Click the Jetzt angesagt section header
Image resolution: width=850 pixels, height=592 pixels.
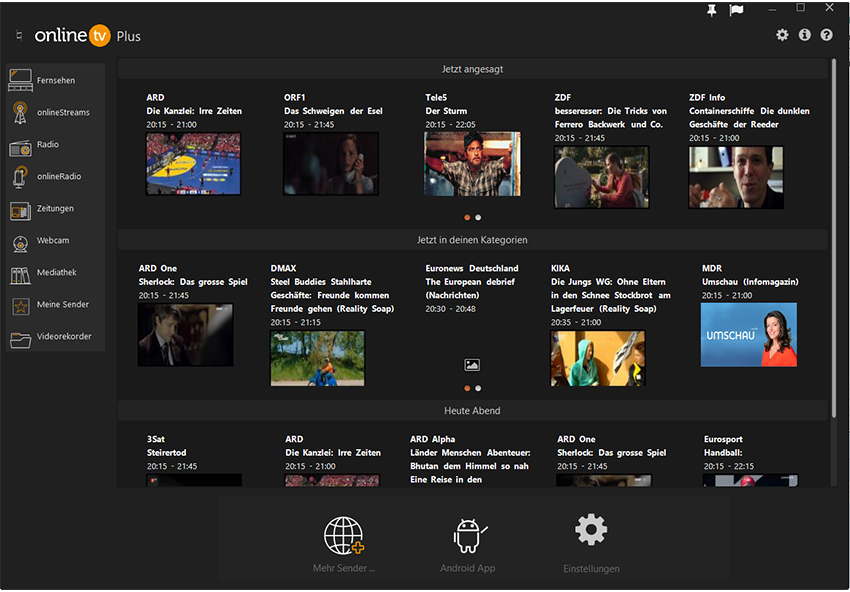click(473, 69)
